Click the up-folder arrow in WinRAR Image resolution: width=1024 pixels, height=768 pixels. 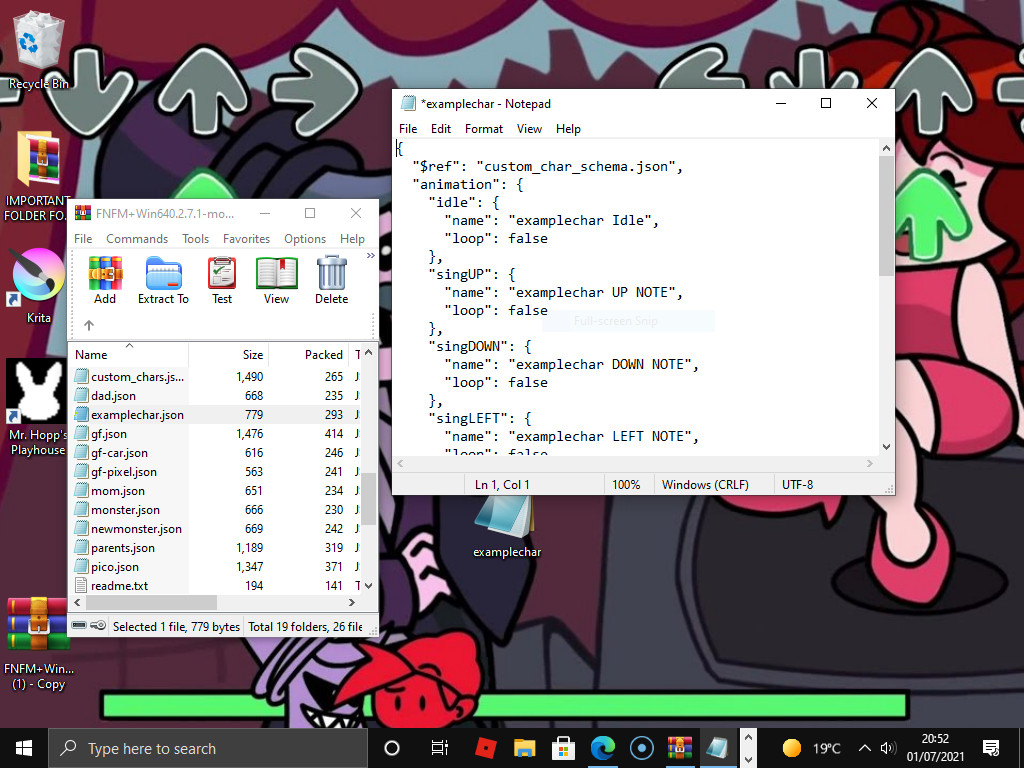90,323
